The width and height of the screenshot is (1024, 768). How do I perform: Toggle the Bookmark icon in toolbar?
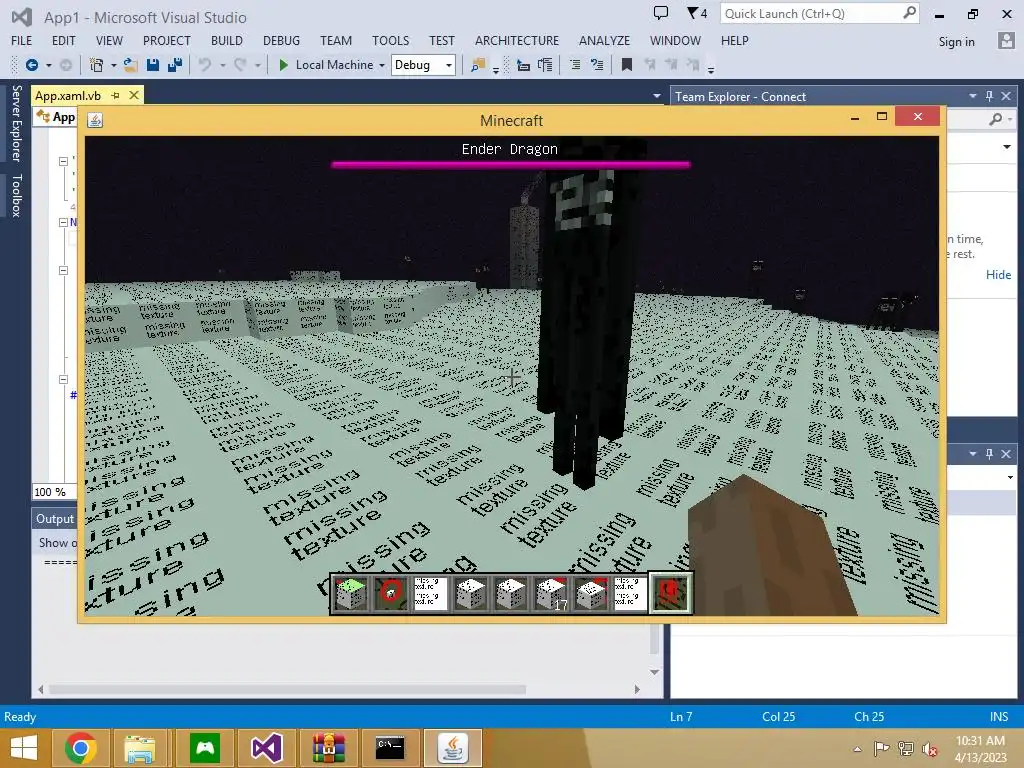[626, 65]
